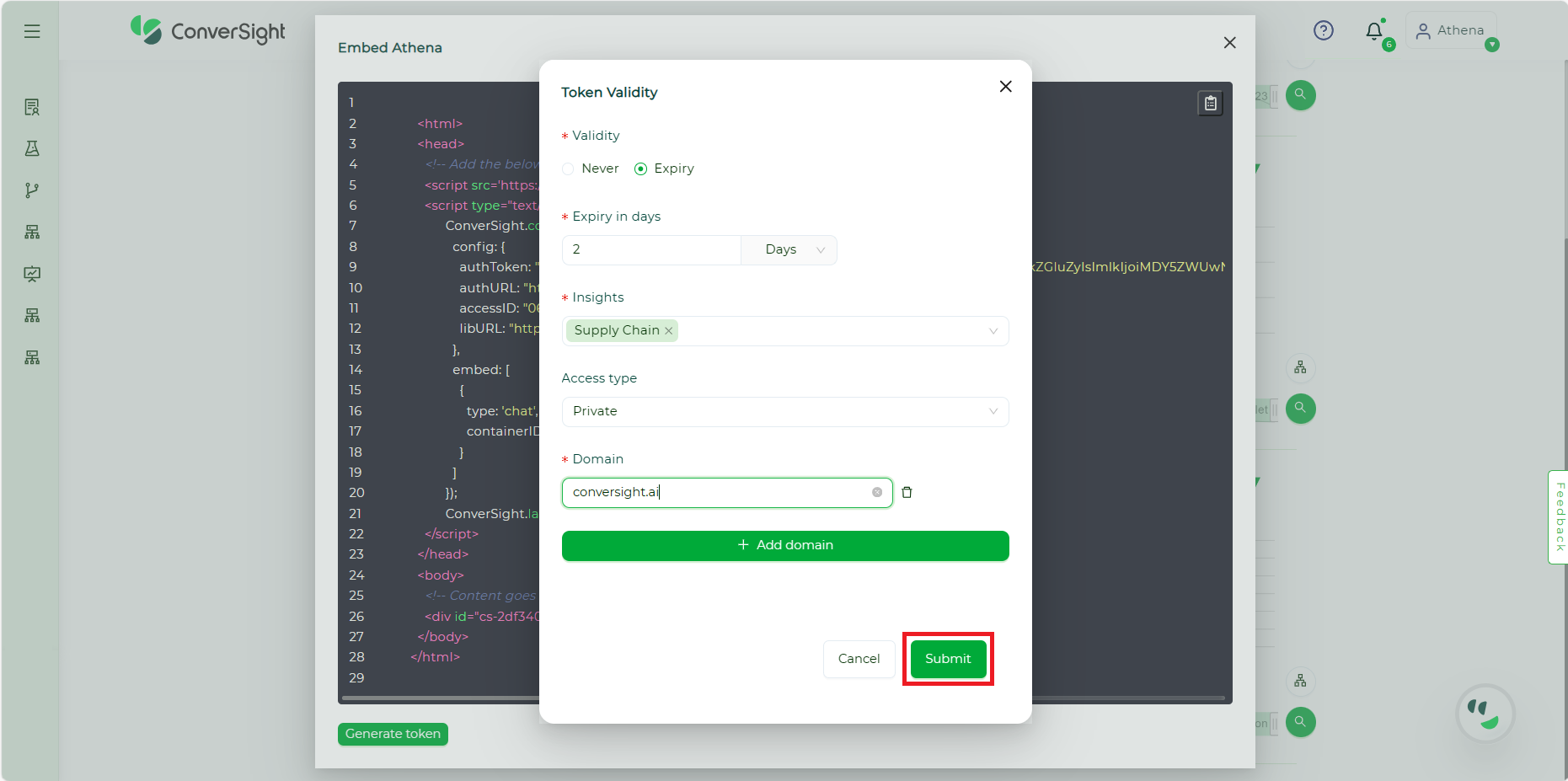This screenshot has height=781, width=1568.
Task: Open the sidebar flask lab icon
Action: tap(32, 148)
